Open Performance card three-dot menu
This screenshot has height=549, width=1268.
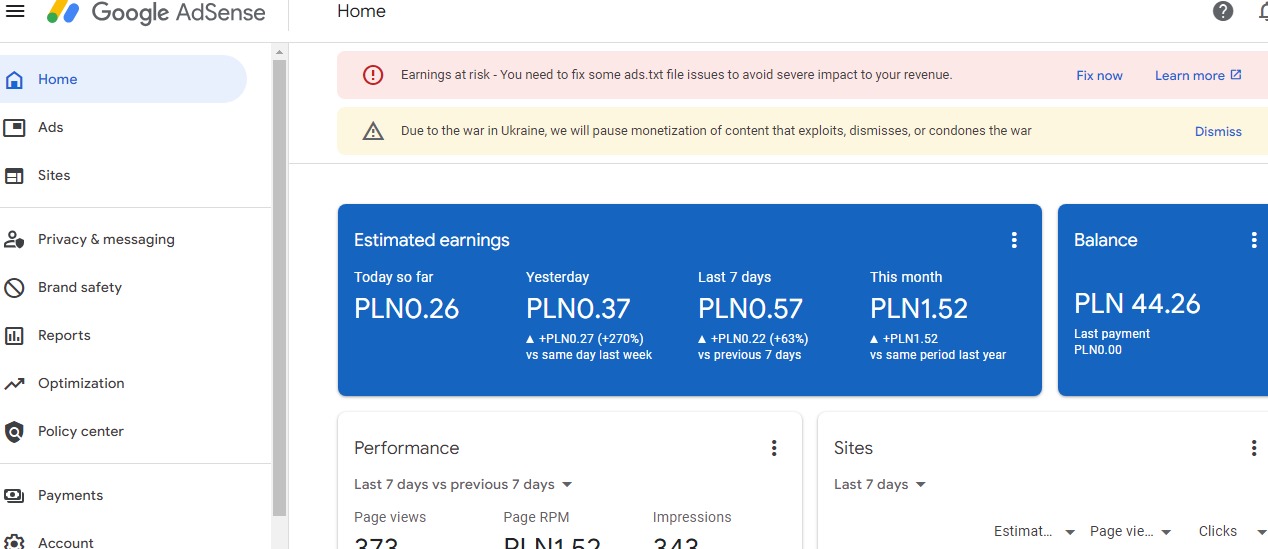[x=774, y=448]
